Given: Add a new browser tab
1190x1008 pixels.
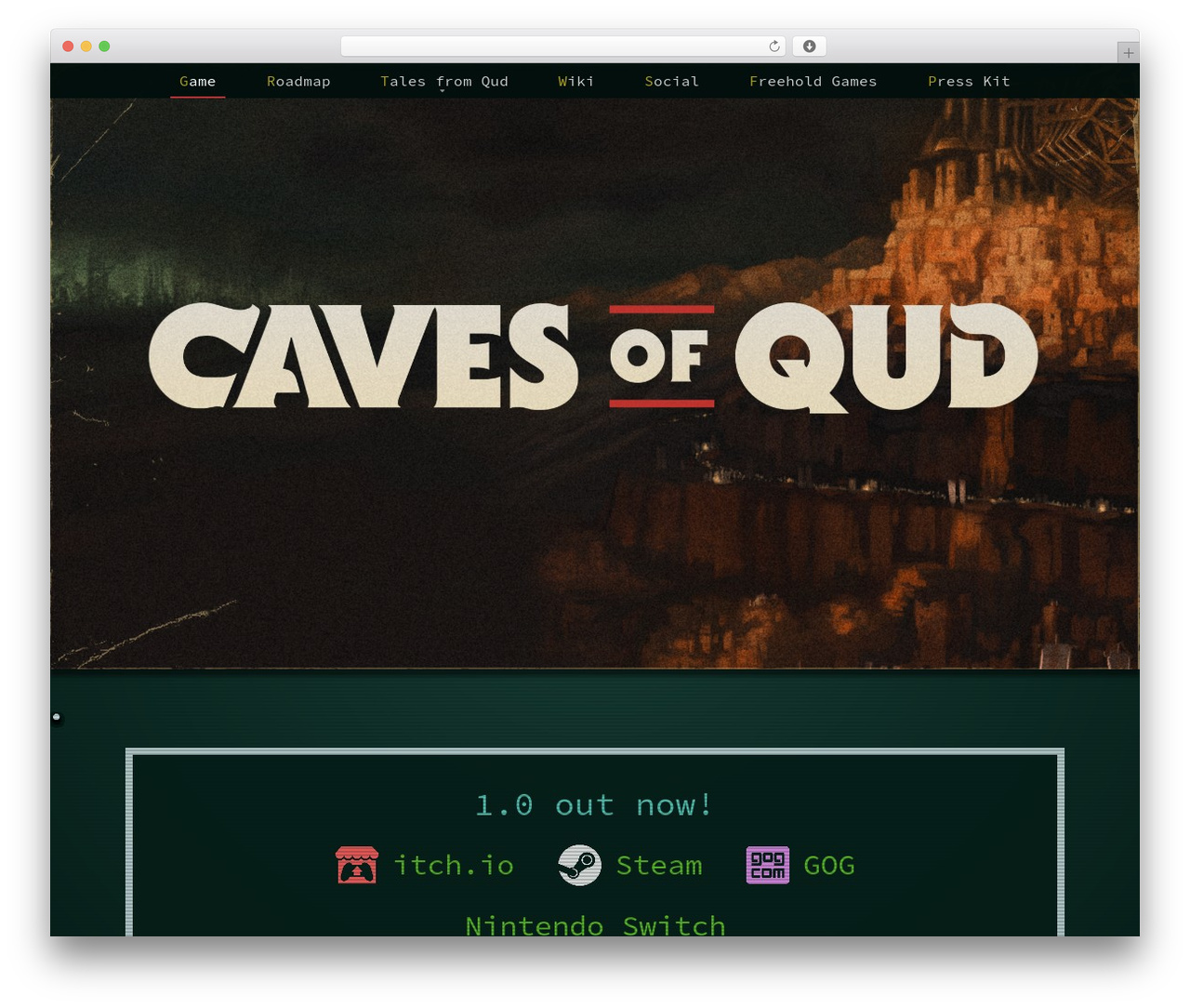Looking at the screenshot, I should tap(1128, 53).
